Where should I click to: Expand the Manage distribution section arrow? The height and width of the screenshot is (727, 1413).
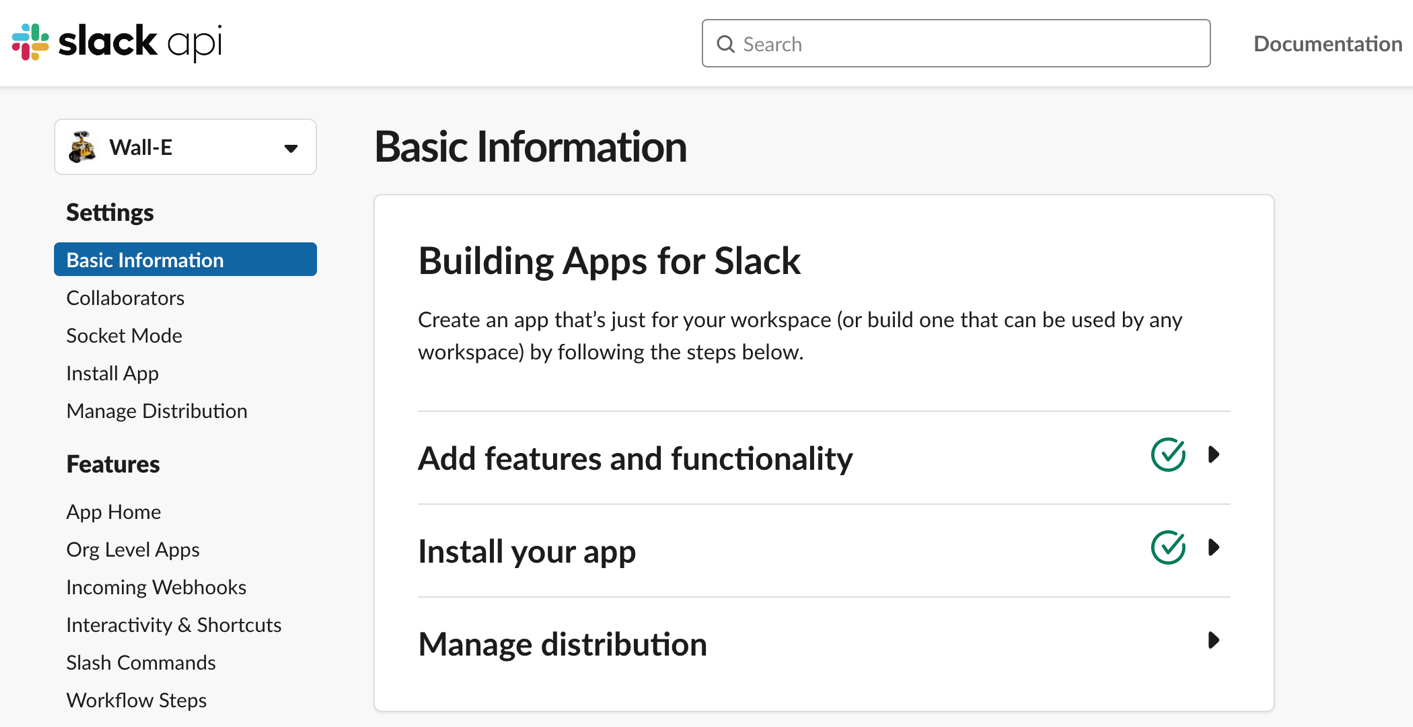coord(1214,640)
